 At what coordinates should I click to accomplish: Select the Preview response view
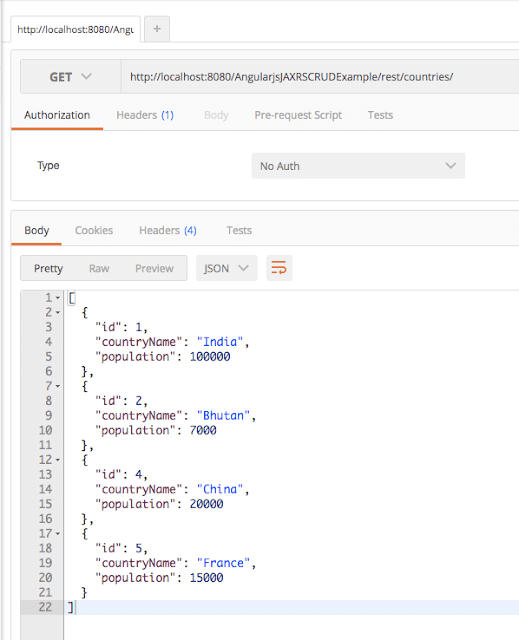point(154,268)
